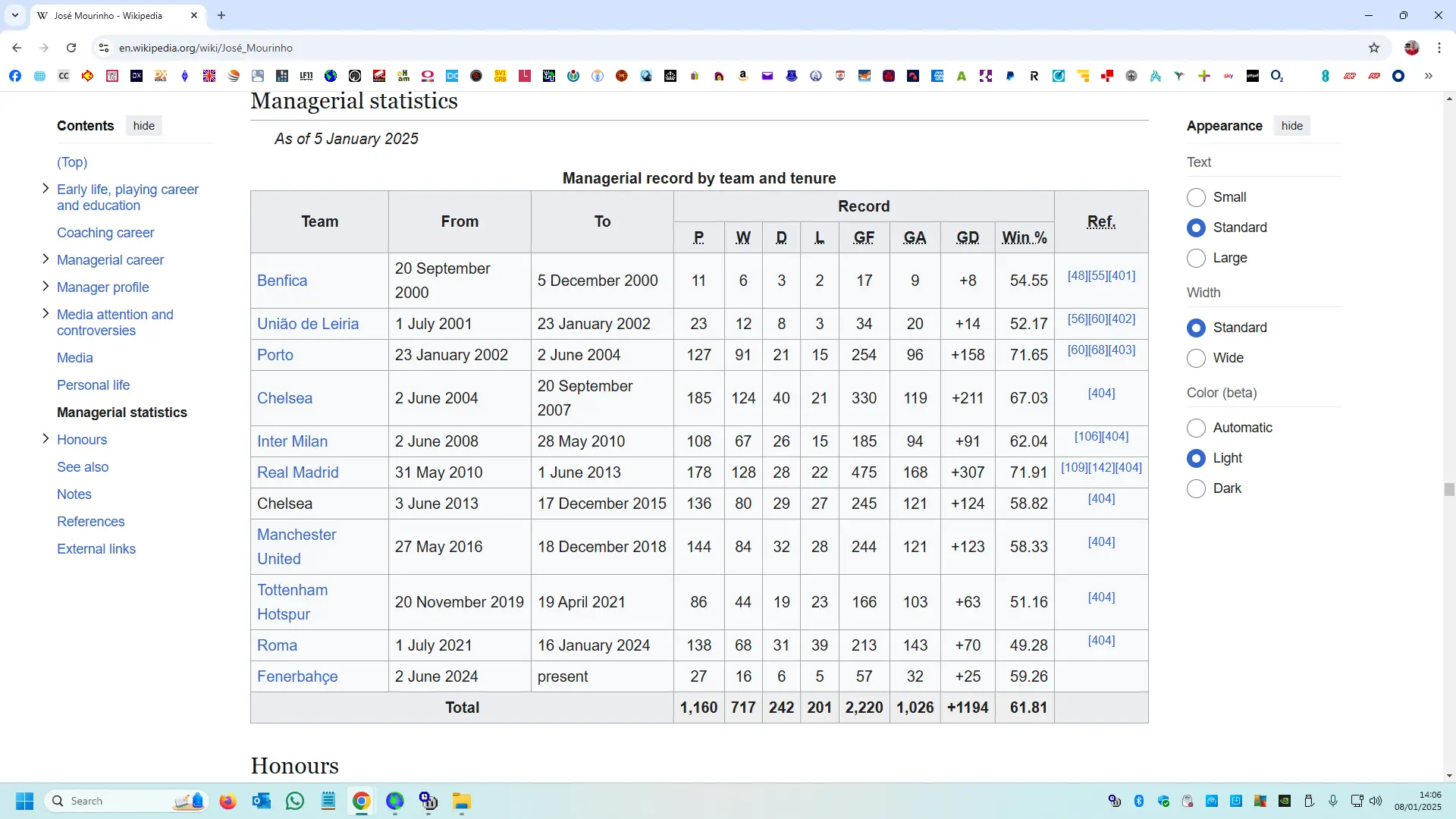Open a new tab with the plus icon
Viewport: 1456px width, 819px height.
(221, 15)
